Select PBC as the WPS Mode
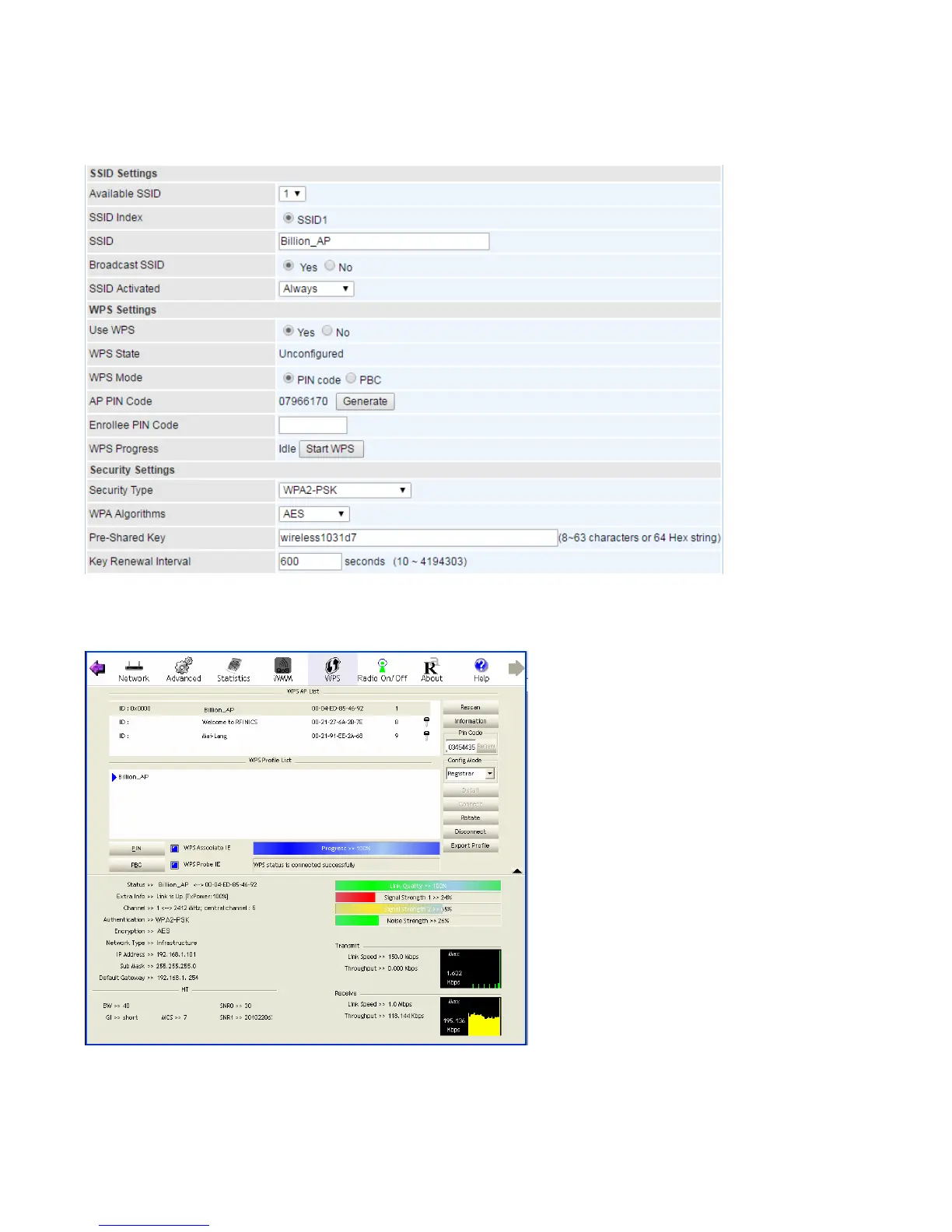This screenshot has width=952, height=1232. pos(352,379)
